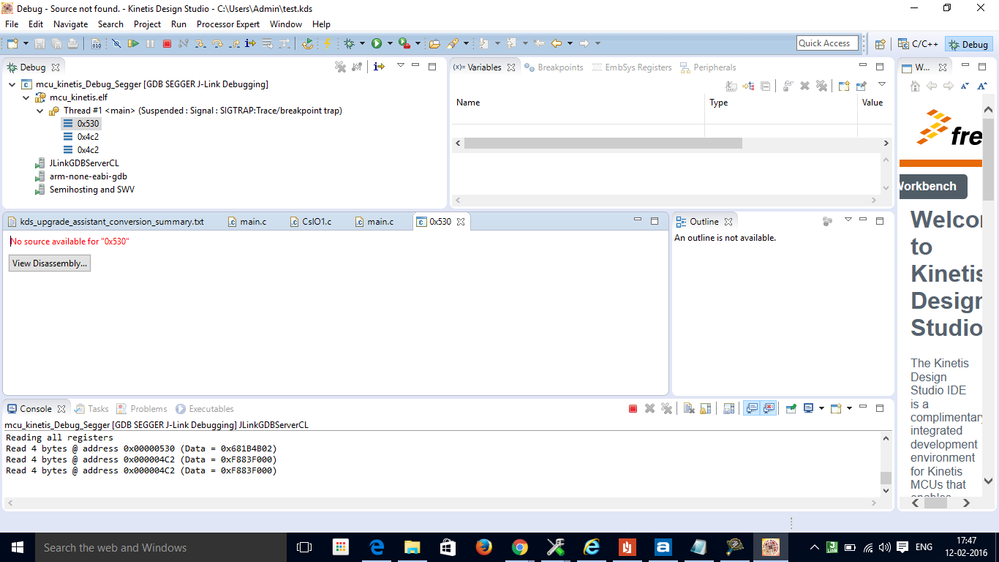Collapse the mcu_kinetis_Debug_Segger launch node

[12, 84]
